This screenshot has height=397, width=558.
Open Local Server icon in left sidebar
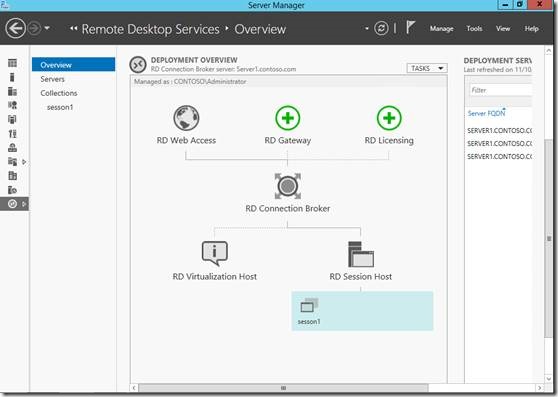[12, 77]
